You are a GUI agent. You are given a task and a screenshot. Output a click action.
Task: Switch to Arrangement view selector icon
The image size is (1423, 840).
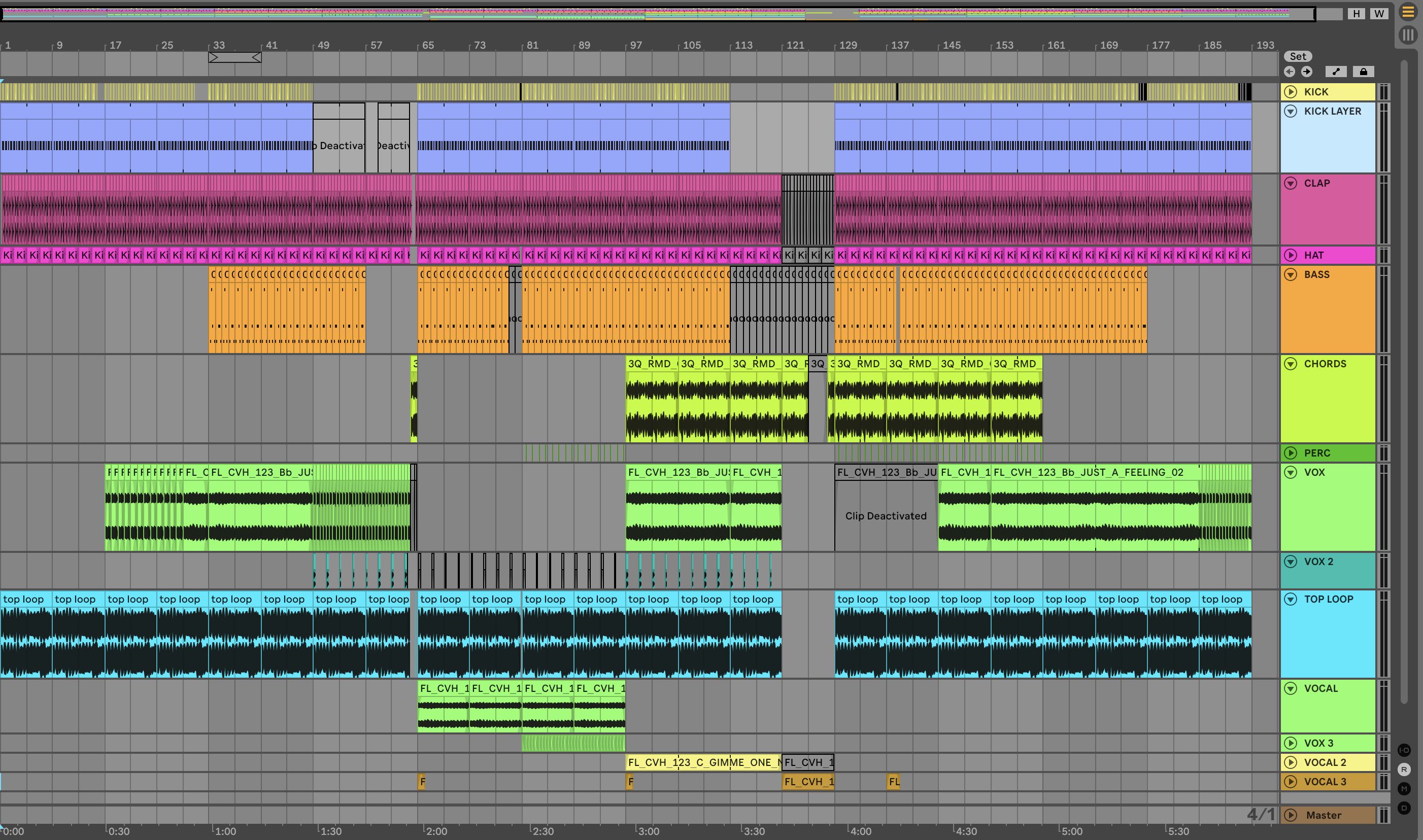click(1408, 12)
